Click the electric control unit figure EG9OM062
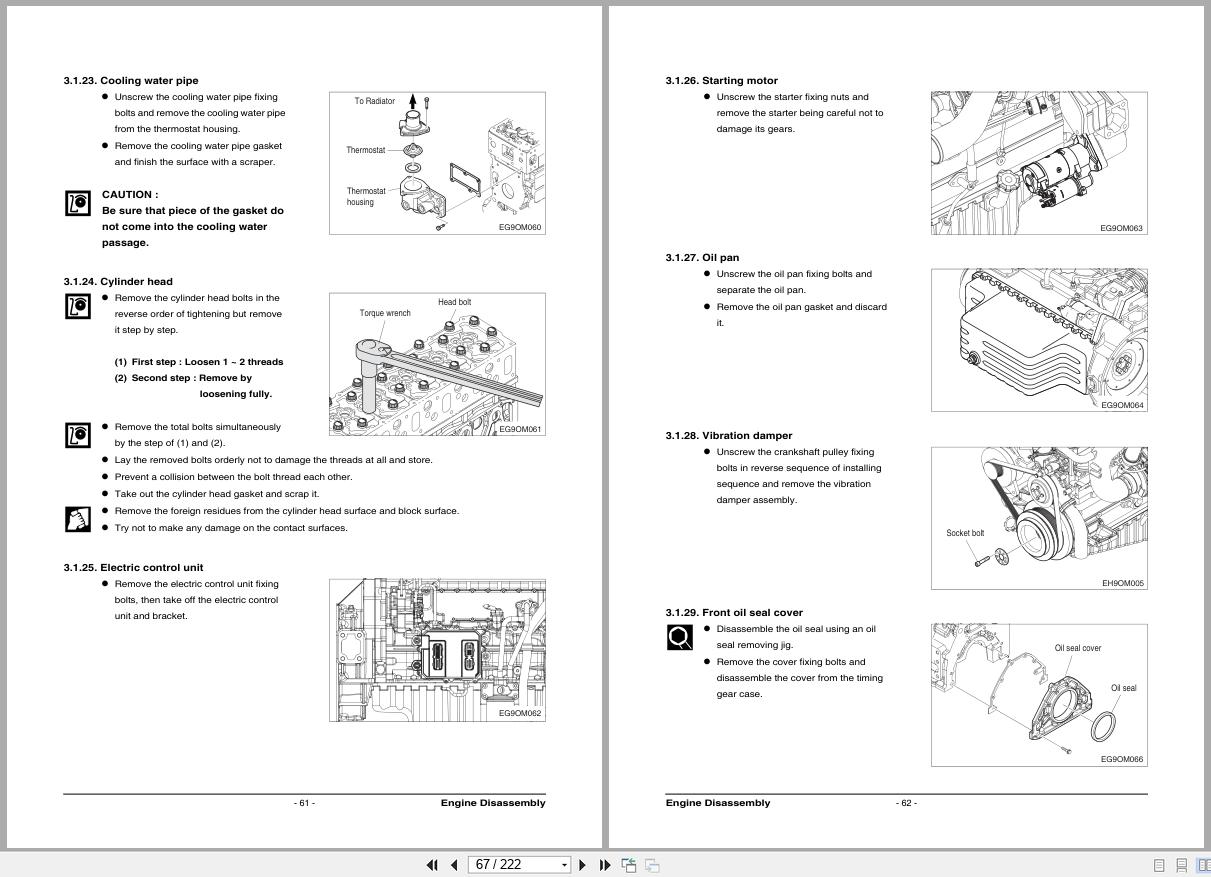This screenshot has height=877, width=1211. click(x=437, y=649)
